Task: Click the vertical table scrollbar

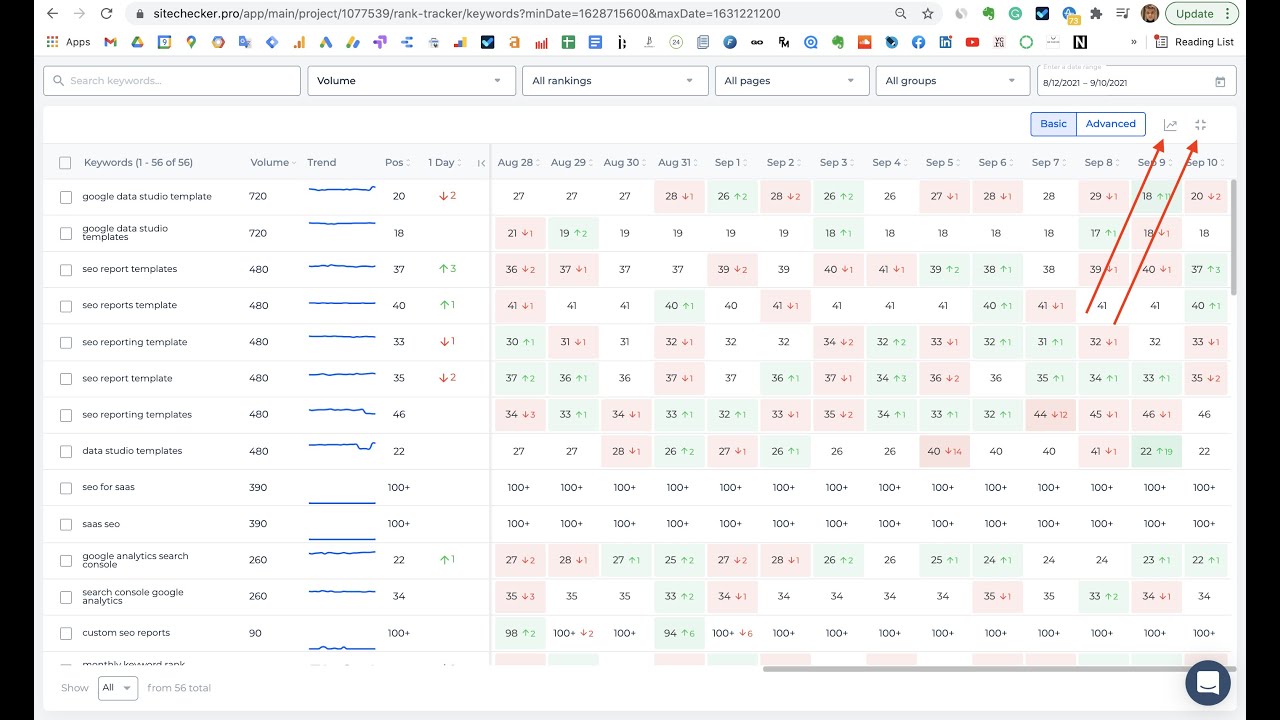Action: [1233, 237]
